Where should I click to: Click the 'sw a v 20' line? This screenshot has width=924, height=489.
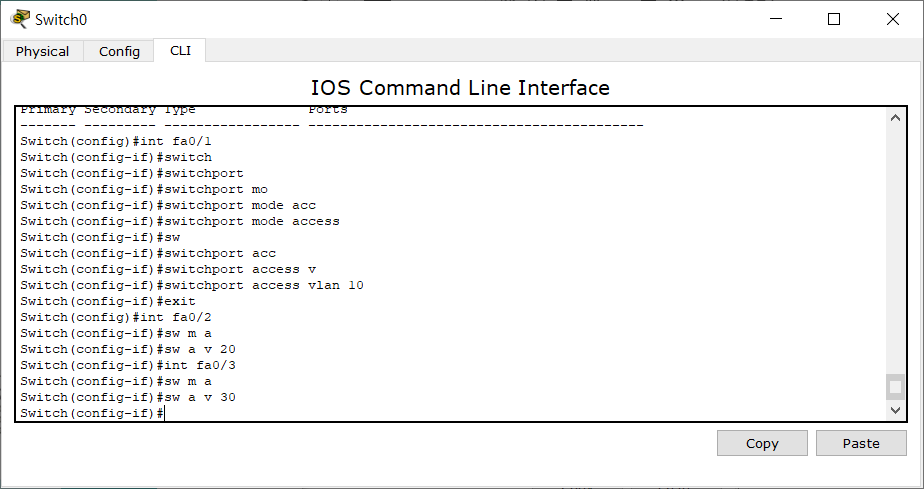click(128, 349)
